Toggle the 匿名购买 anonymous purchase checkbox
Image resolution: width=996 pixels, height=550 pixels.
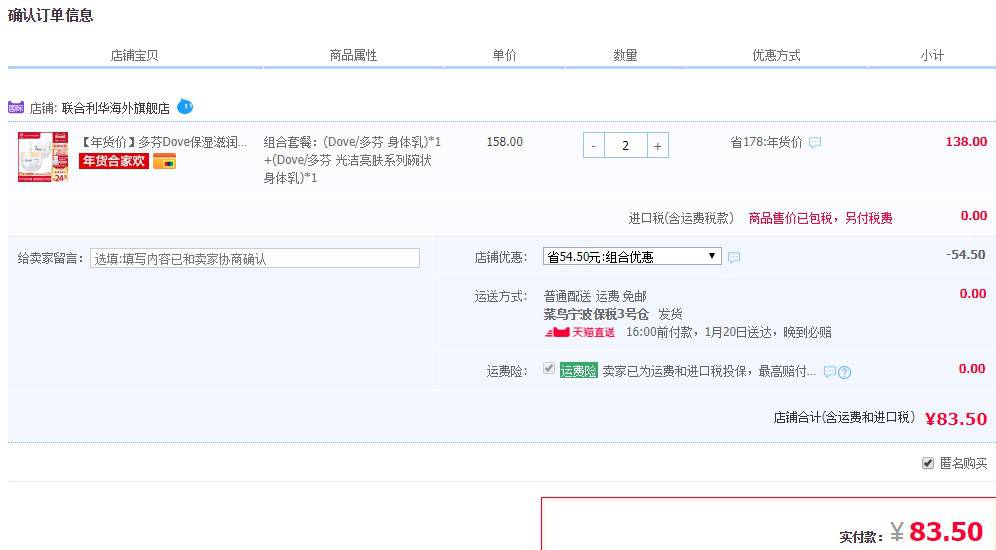coord(928,463)
